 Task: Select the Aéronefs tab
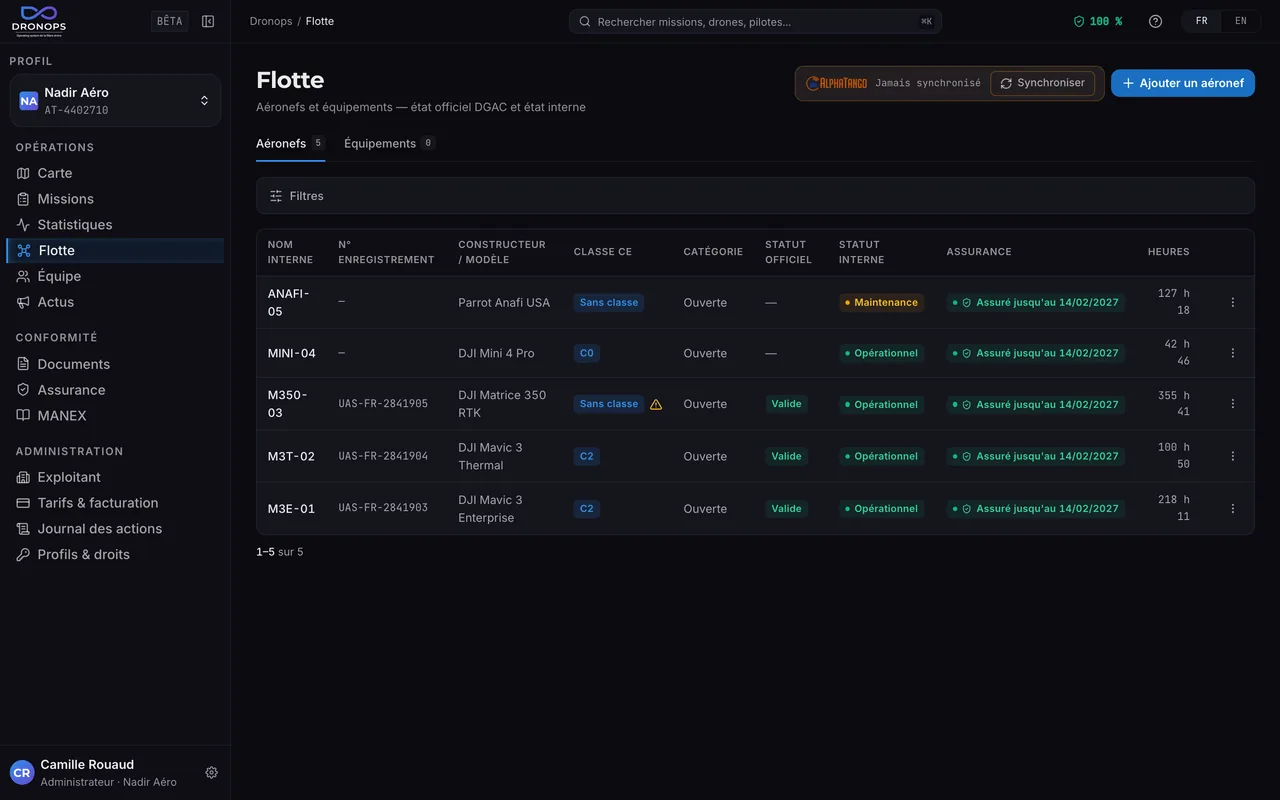pos(290,144)
